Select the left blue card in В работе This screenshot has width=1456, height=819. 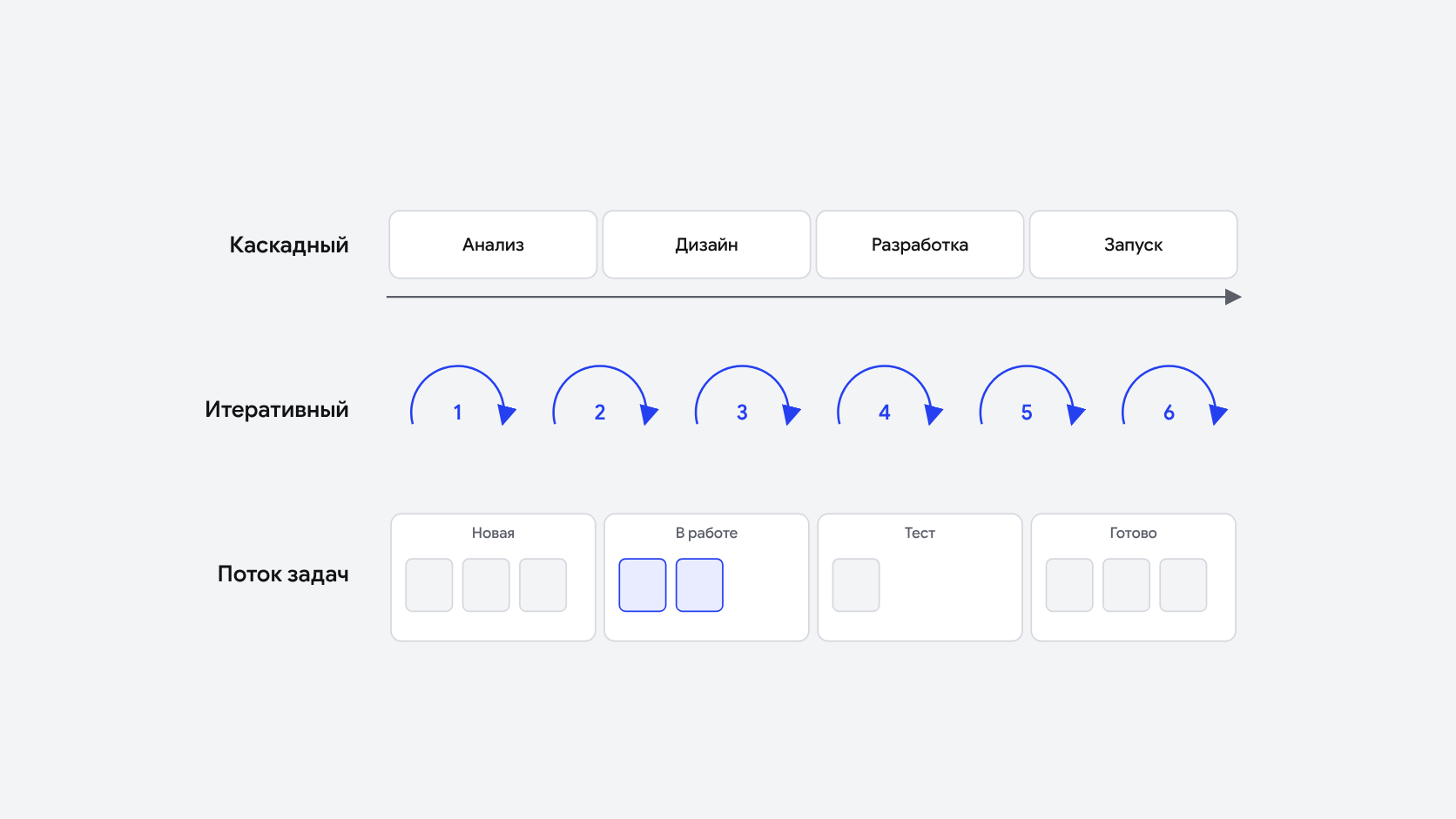(x=643, y=585)
